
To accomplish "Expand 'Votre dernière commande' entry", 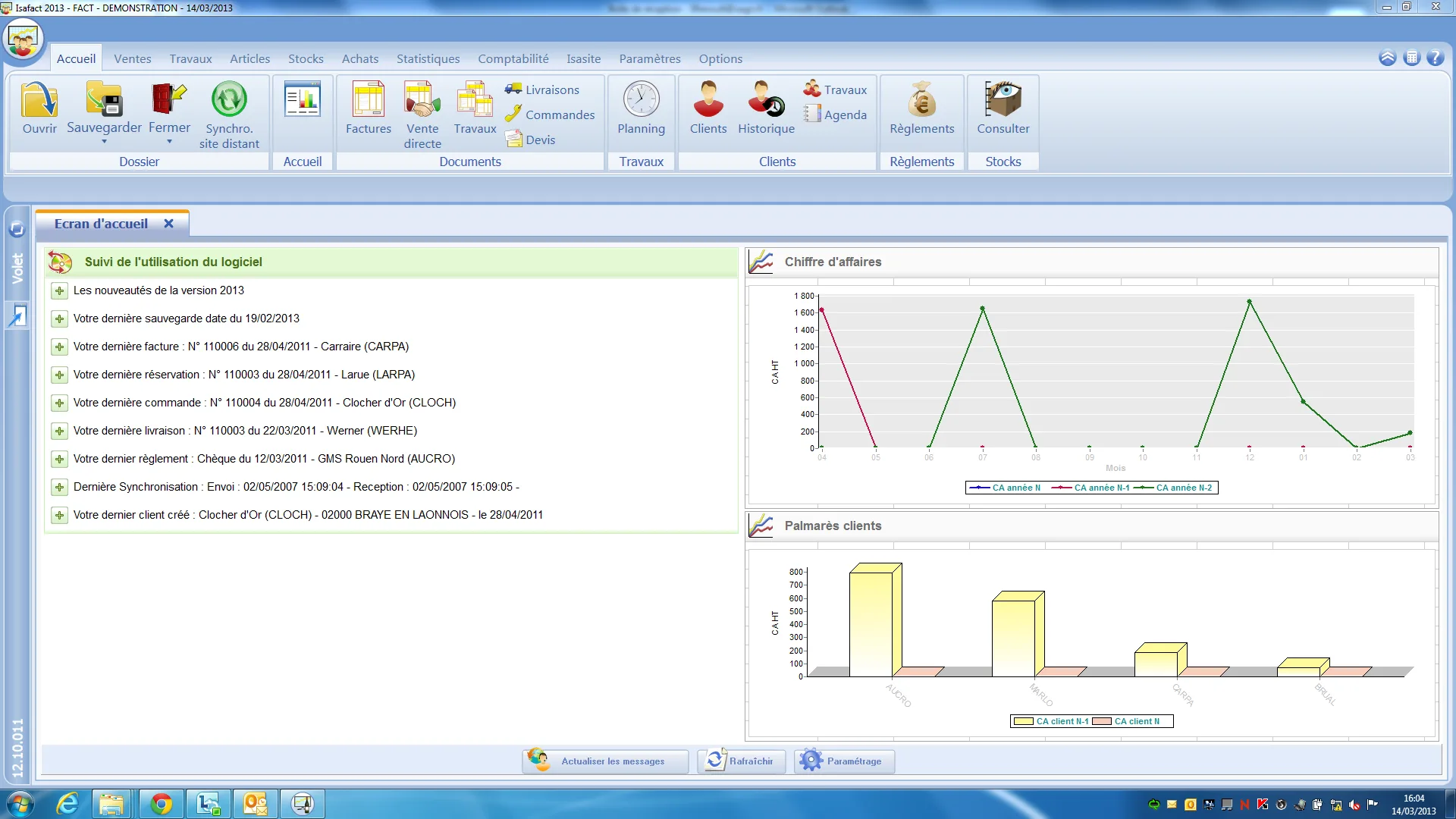I will [x=59, y=403].
